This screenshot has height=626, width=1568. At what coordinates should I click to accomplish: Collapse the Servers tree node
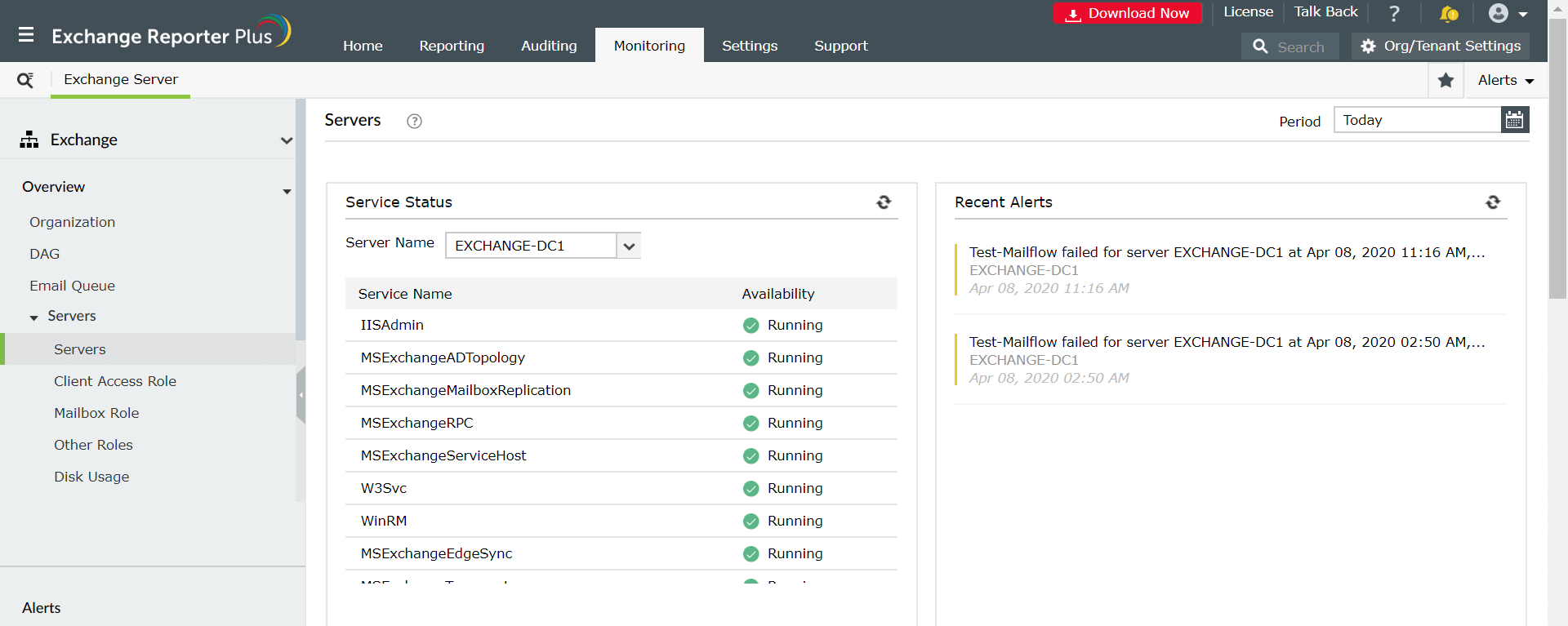pyautogui.click(x=34, y=317)
